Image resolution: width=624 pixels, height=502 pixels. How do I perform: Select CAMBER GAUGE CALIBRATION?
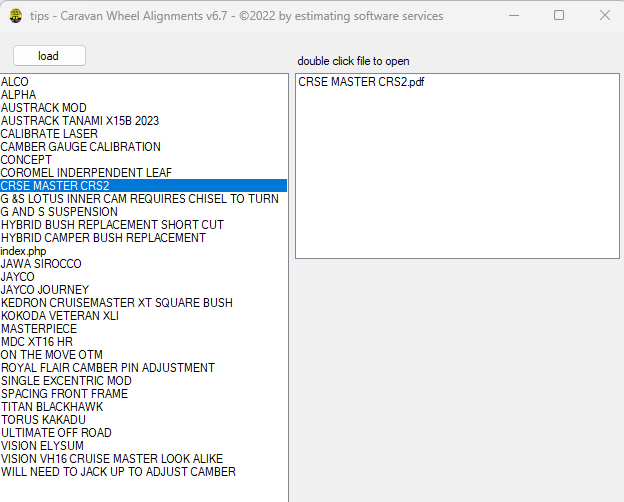144,147
